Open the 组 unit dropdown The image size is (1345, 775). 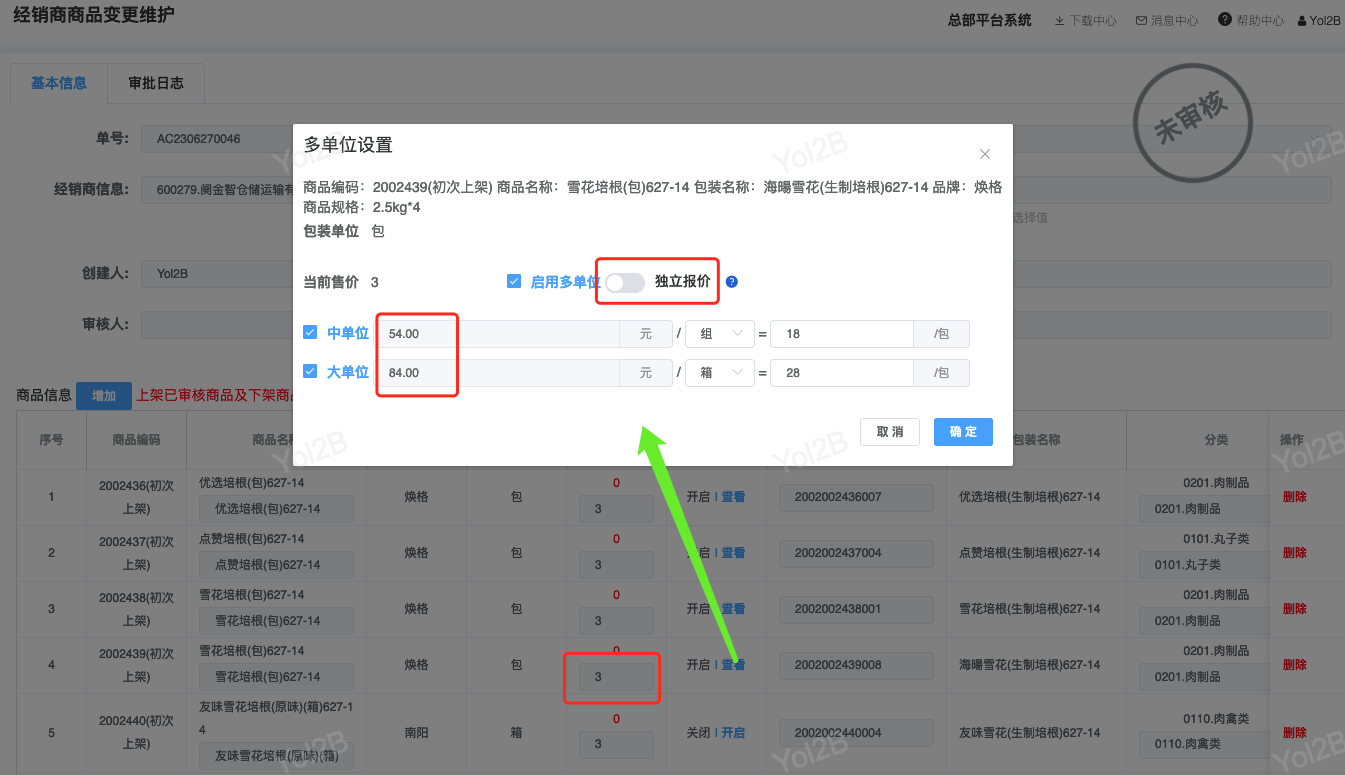[721, 334]
